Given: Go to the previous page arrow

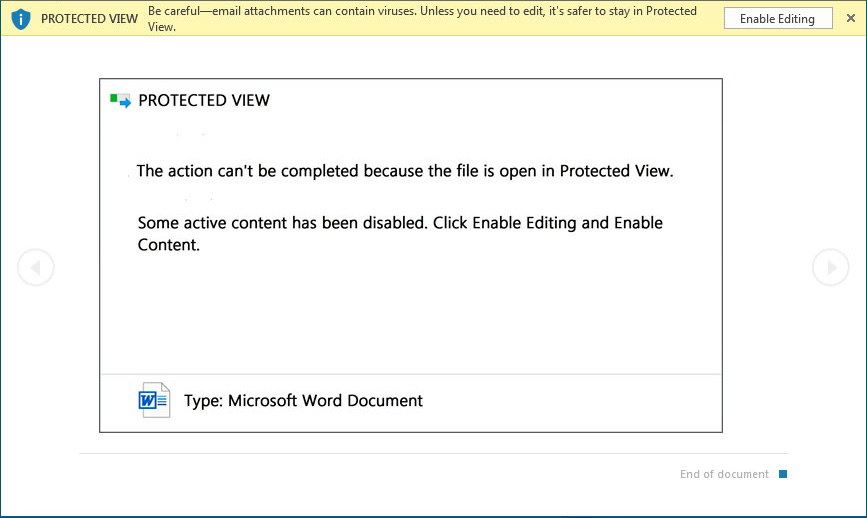Looking at the screenshot, I should coord(36,268).
